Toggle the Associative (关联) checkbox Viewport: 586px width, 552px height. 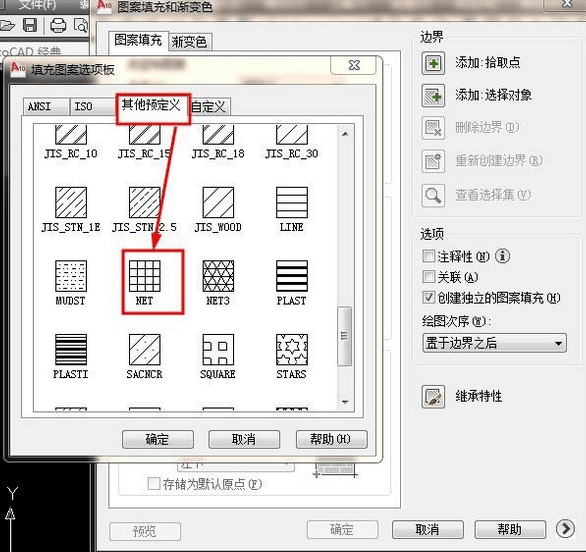[428, 277]
